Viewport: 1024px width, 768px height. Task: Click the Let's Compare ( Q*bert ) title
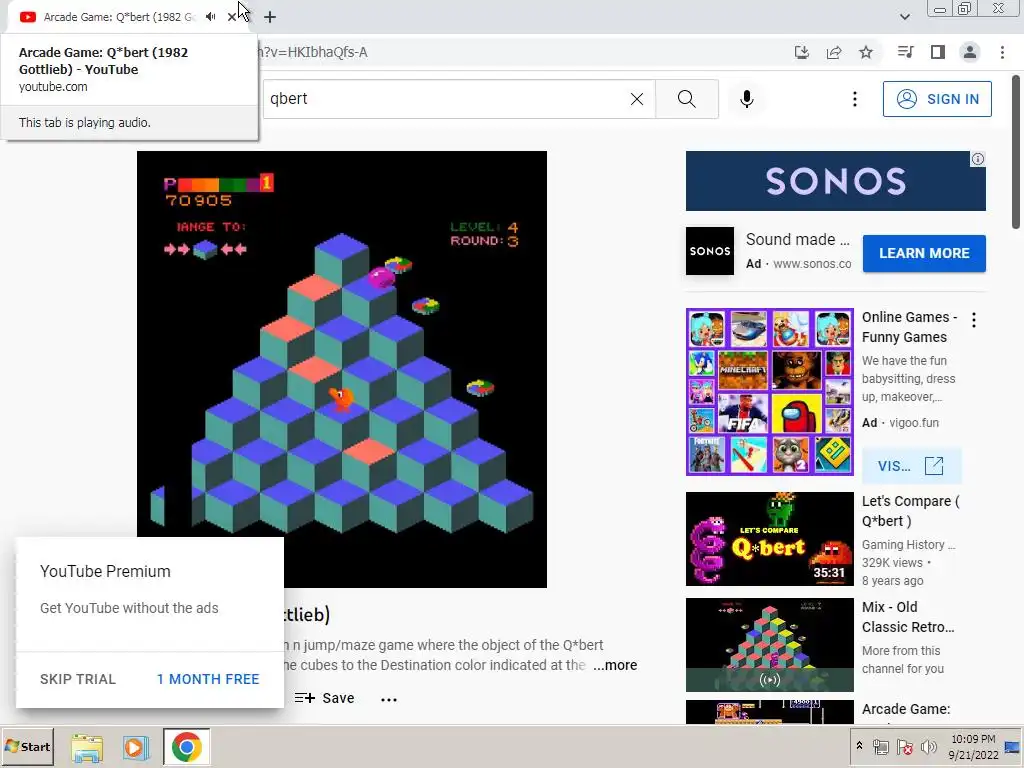pos(910,511)
